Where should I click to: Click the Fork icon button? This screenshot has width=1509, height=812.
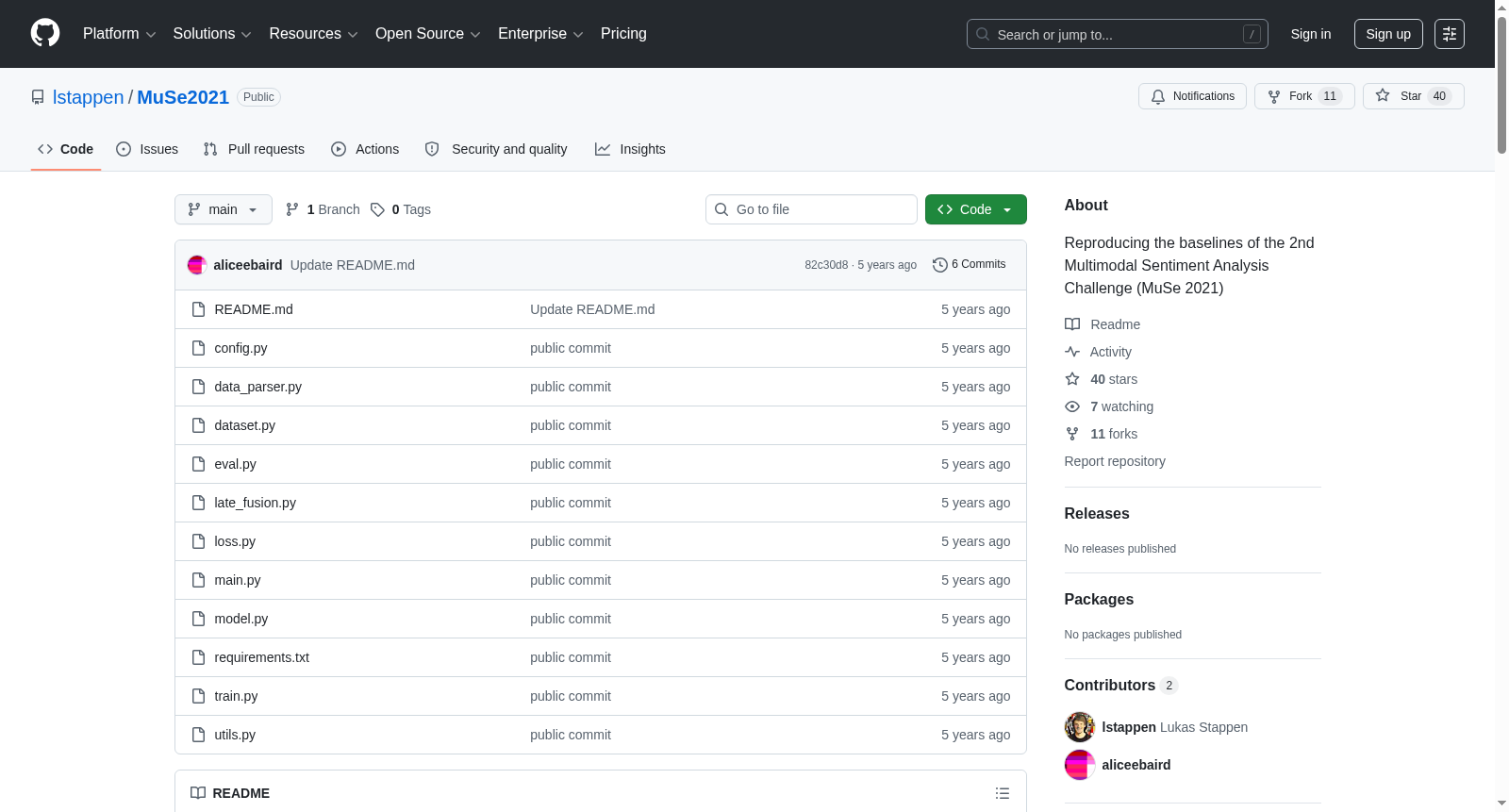1274,96
